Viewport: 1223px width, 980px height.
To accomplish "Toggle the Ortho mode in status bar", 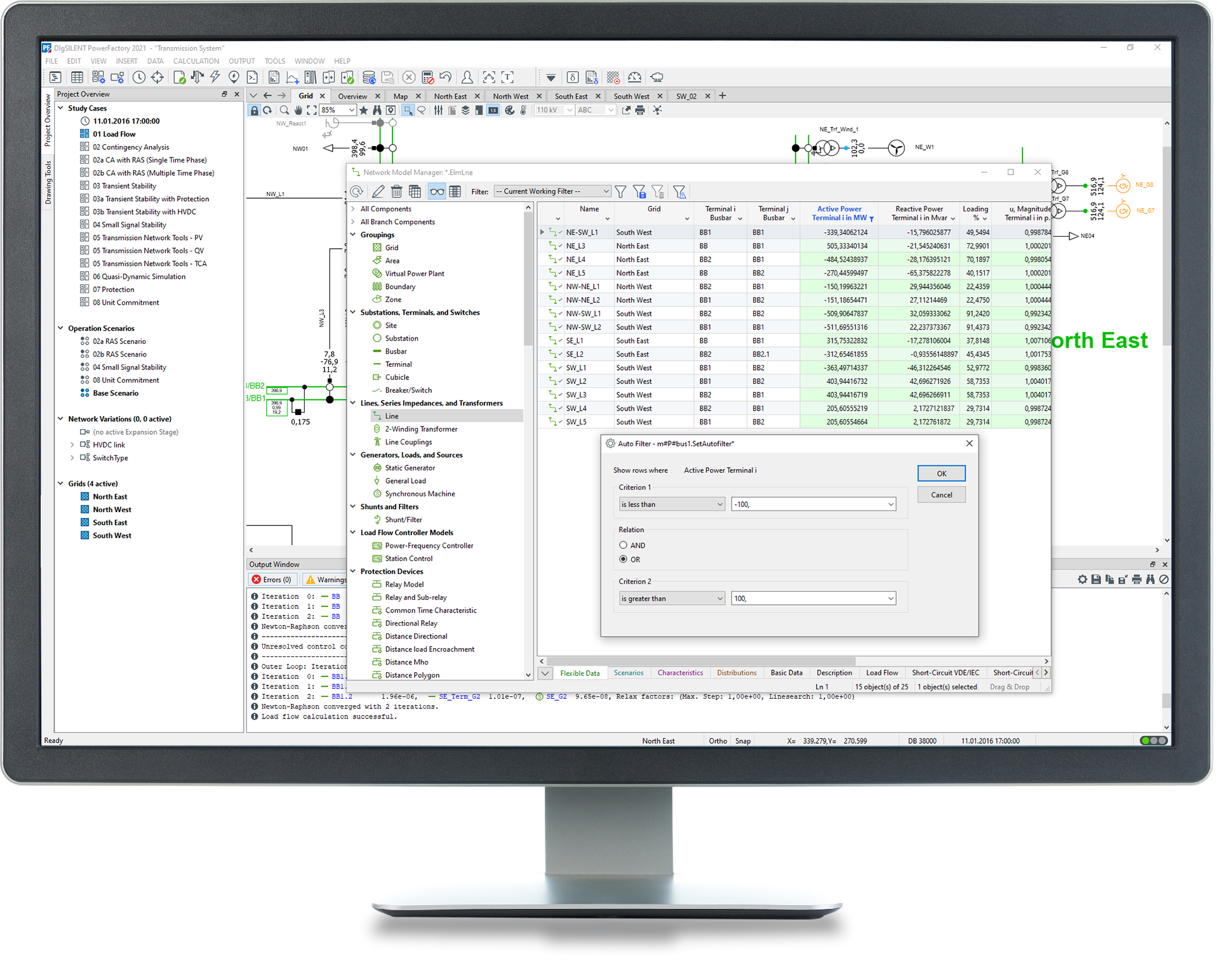I will pyautogui.click(x=718, y=741).
